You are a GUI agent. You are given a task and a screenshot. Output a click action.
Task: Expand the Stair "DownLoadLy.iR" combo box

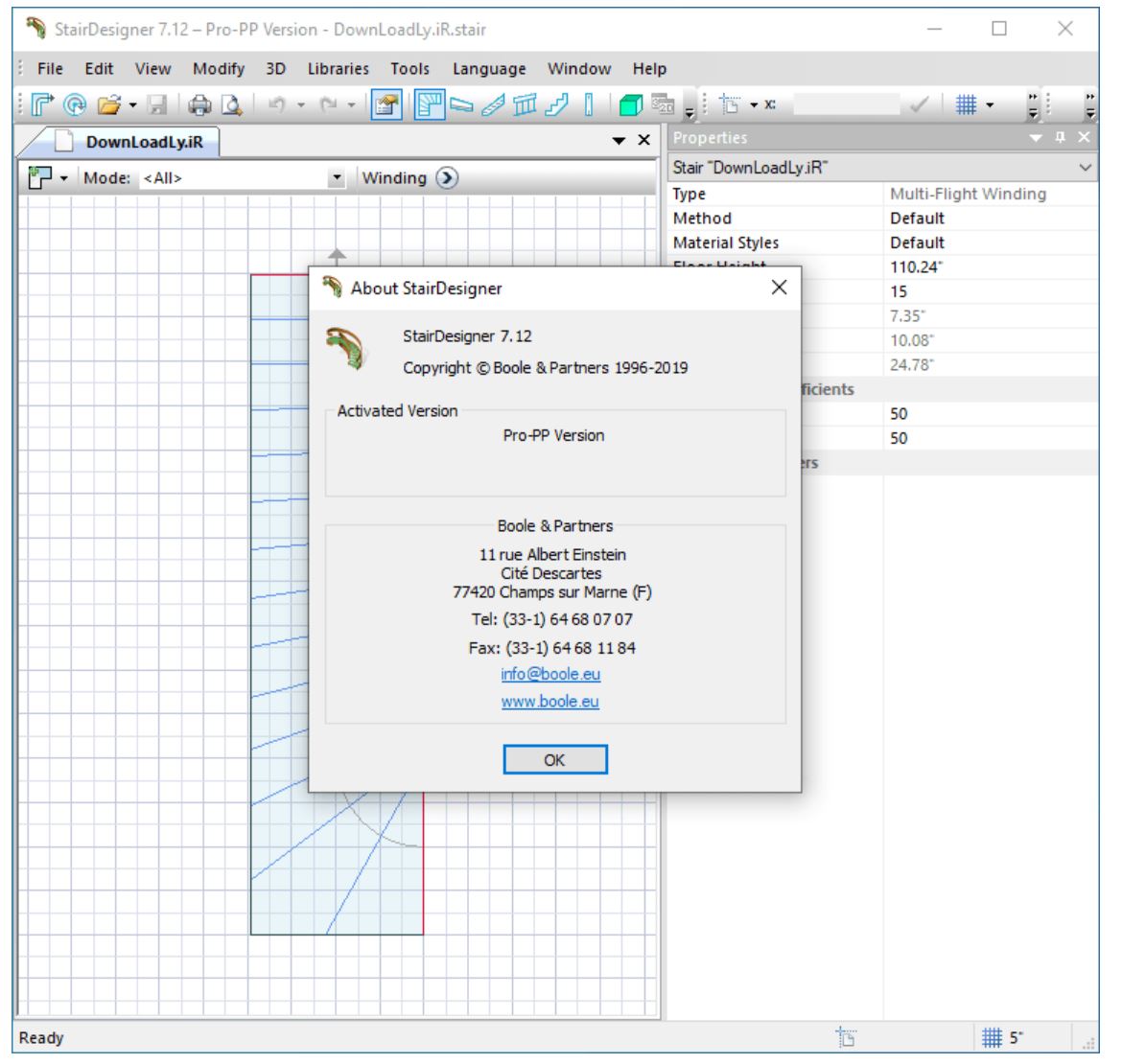1085,168
